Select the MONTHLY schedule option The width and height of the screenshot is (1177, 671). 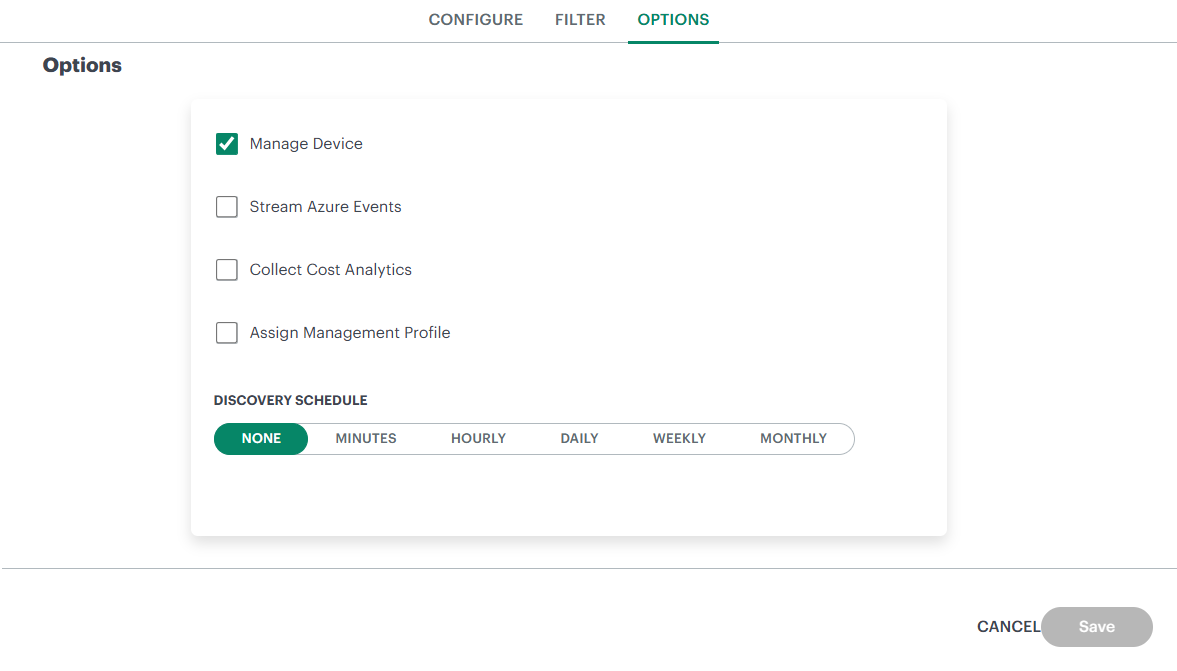tap(793, 439)
